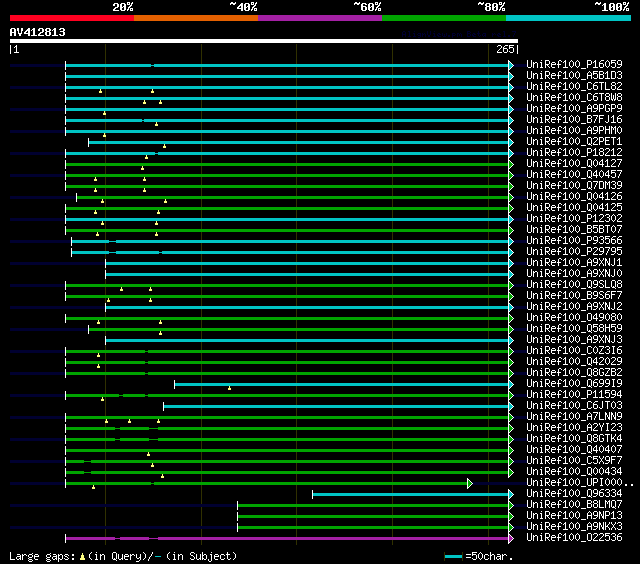The height and width of the screenshot is (564, 640).
Task: Open the UniRef100_Q04127 entry
Action: [x=574, y=164]
